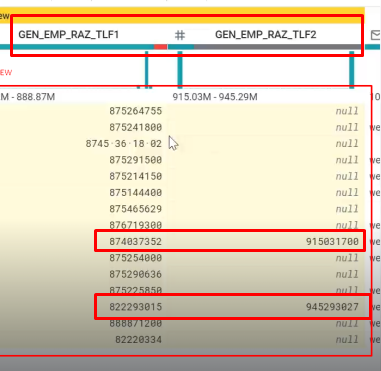Select cell 875214150

point(136,176)
